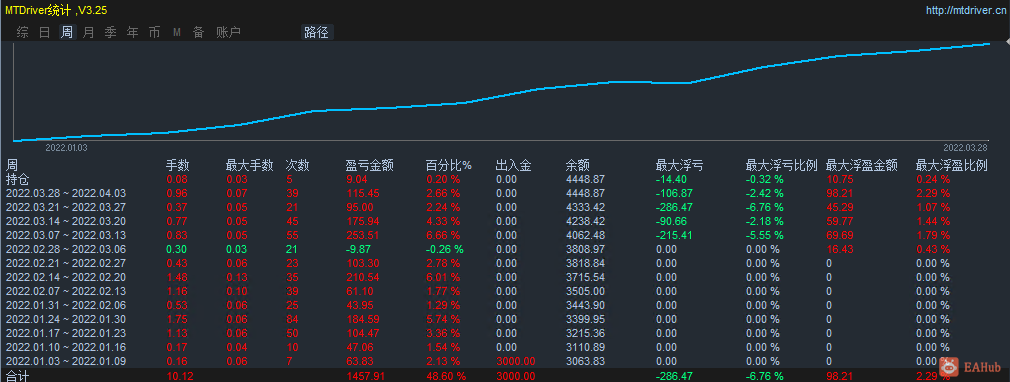The image size is (1010, 382).
Task: Click the 16.43 max floating profit
Action: 839,249
